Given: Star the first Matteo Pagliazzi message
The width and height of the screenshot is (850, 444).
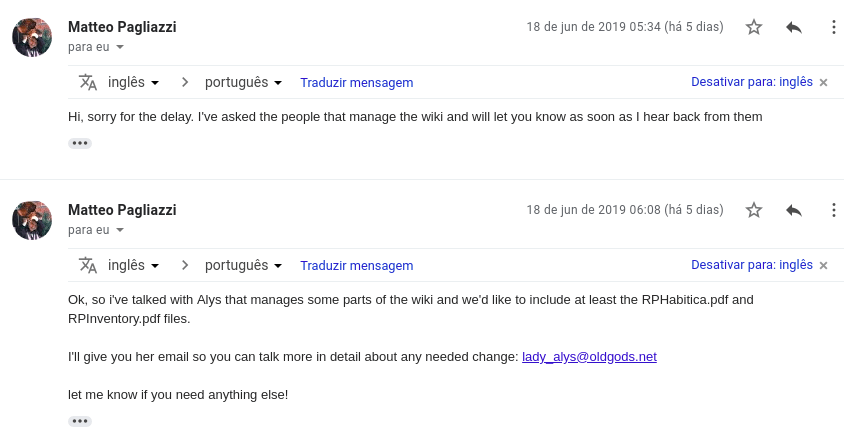Looking at the screenshot, I should (x=754, y=27).
